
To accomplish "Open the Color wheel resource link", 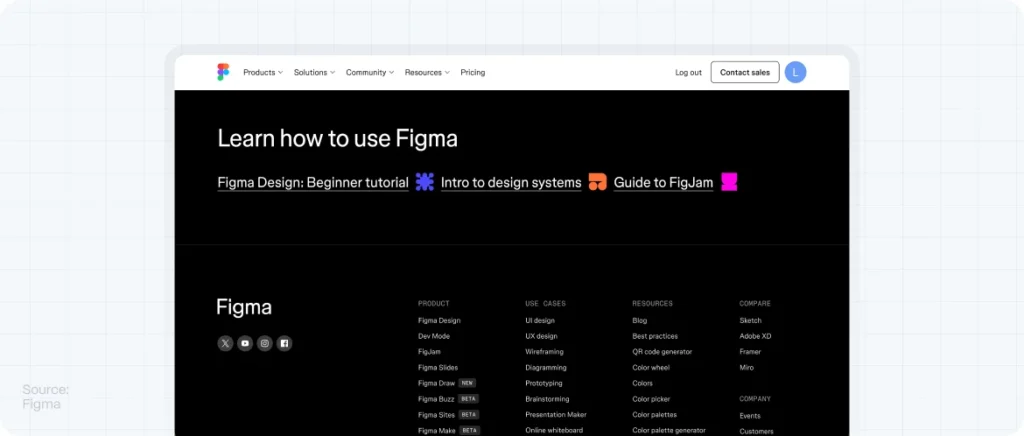I will [651, 367].
